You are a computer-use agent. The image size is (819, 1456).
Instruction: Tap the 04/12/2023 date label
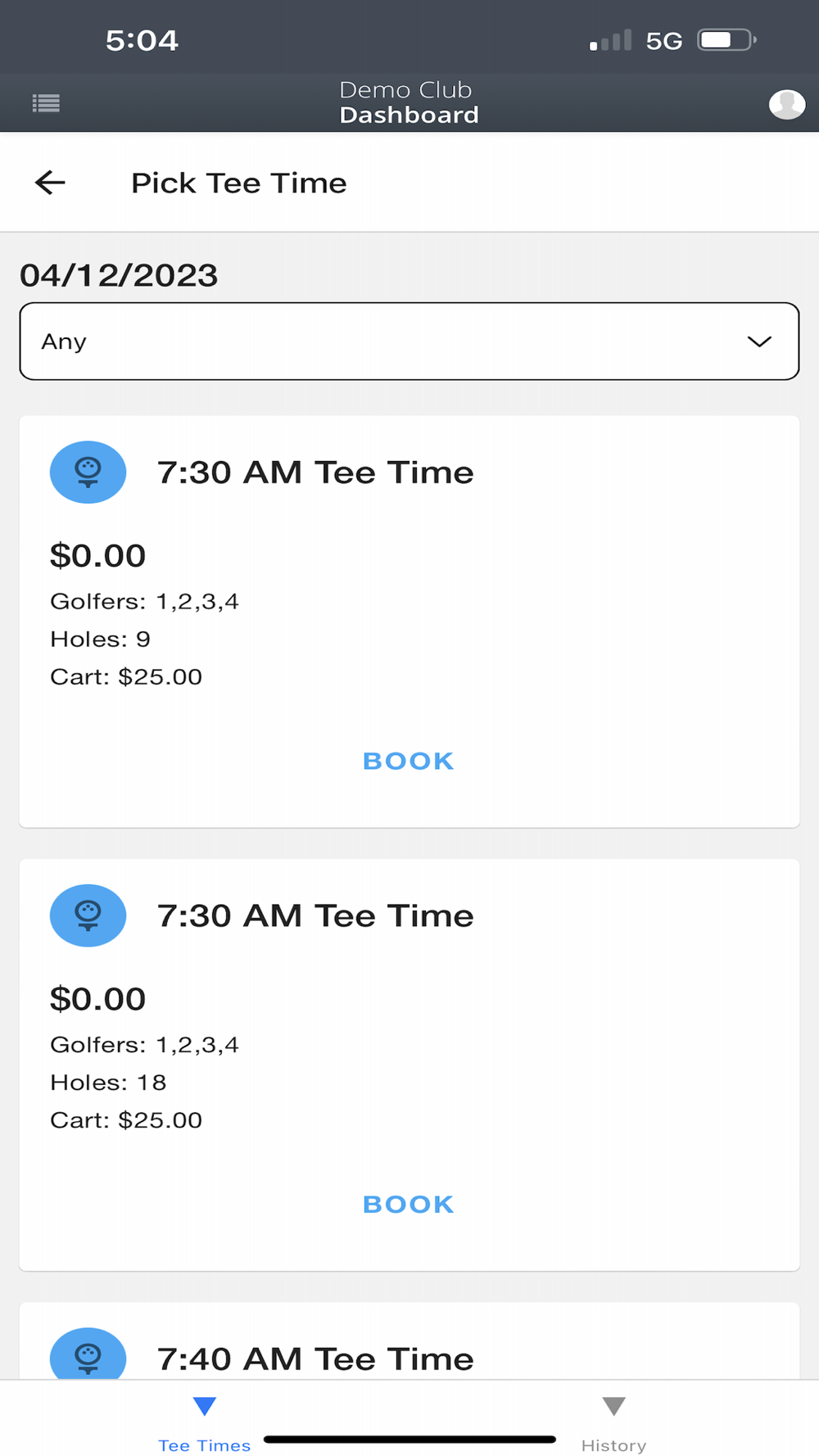[119, 275]
